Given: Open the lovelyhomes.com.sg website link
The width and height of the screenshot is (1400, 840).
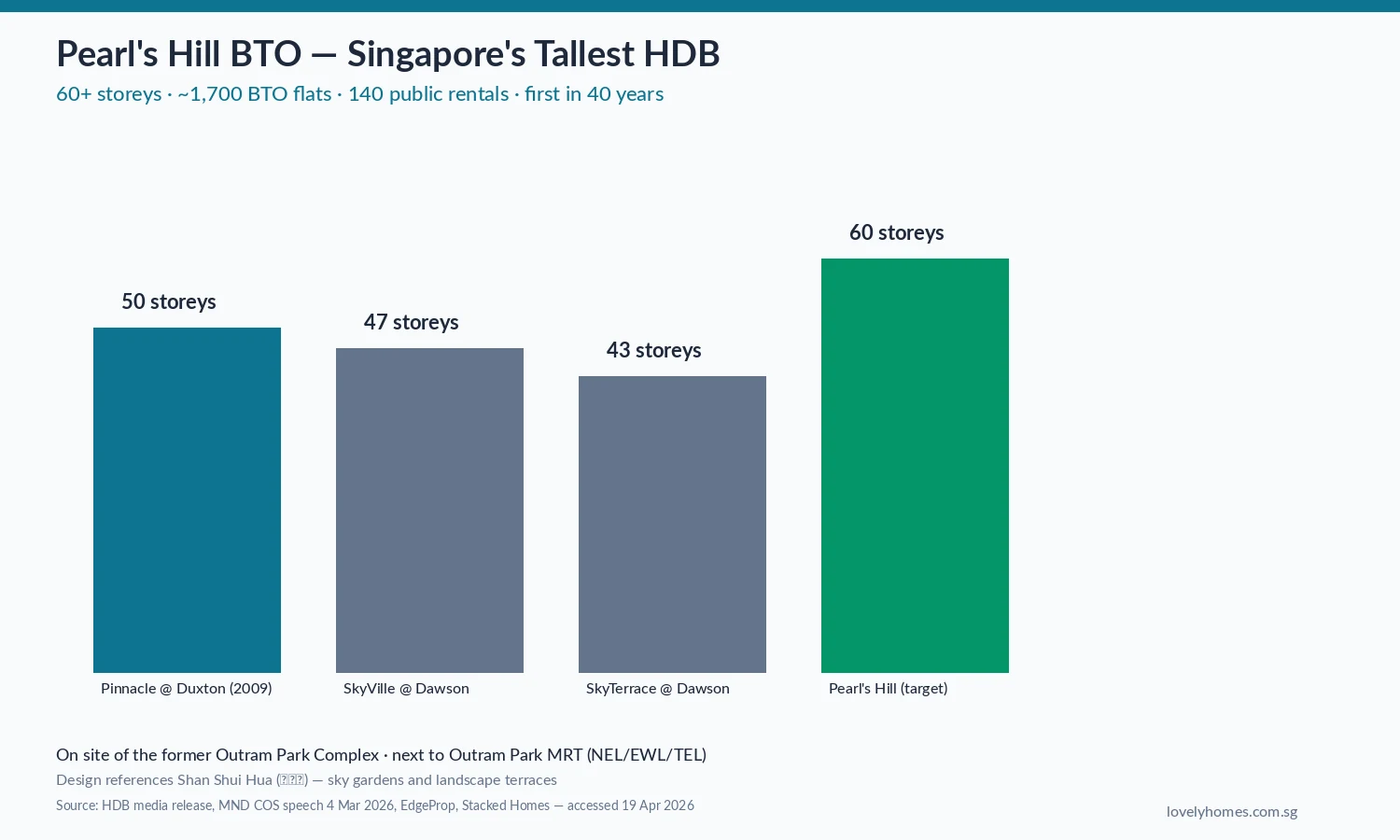Looking at the screenshot, I should [x=1232, y=811].
